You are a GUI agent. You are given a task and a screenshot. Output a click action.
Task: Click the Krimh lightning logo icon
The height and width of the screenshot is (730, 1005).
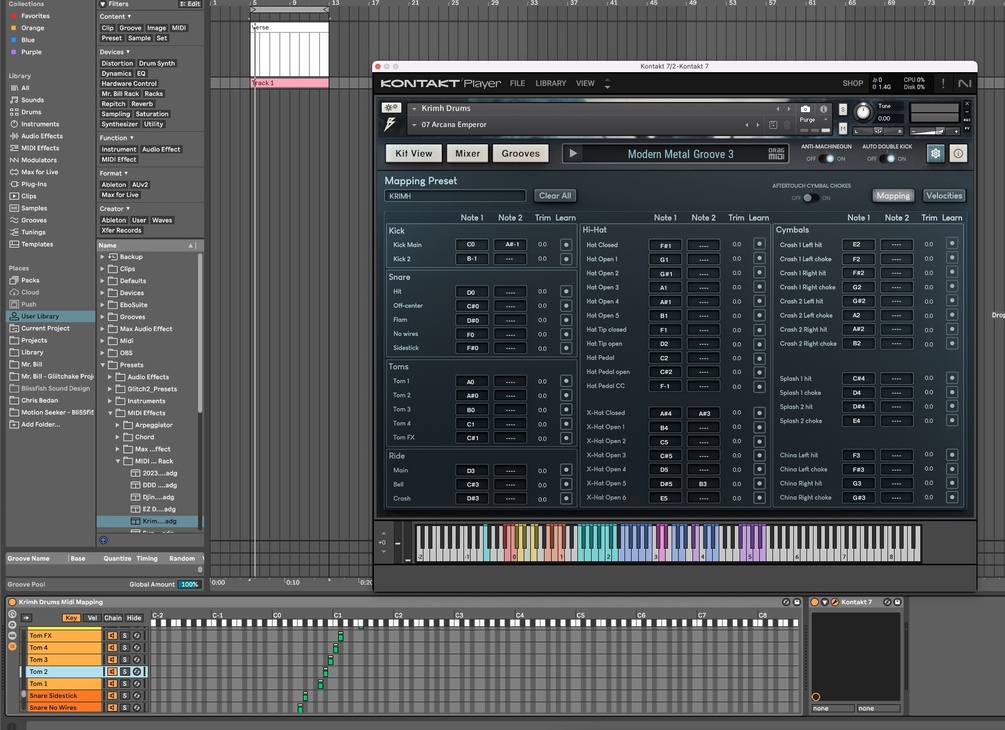(x=390, y=124)
